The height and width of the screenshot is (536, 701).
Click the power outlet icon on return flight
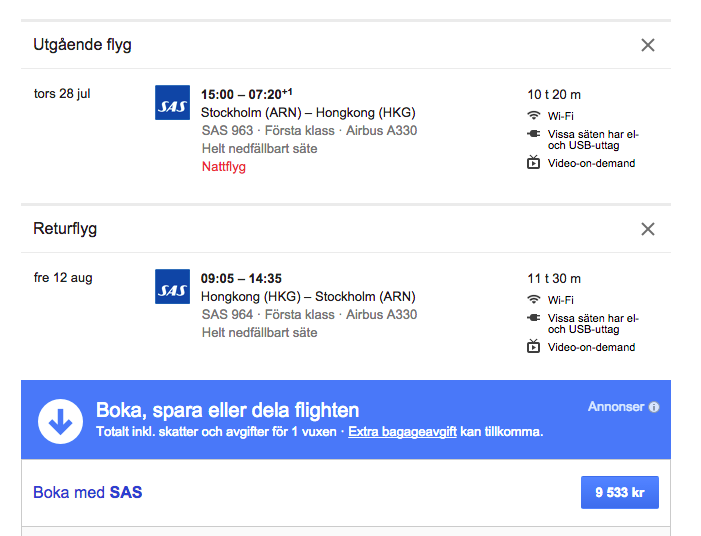pyautogui.click(x=533, y=318)
